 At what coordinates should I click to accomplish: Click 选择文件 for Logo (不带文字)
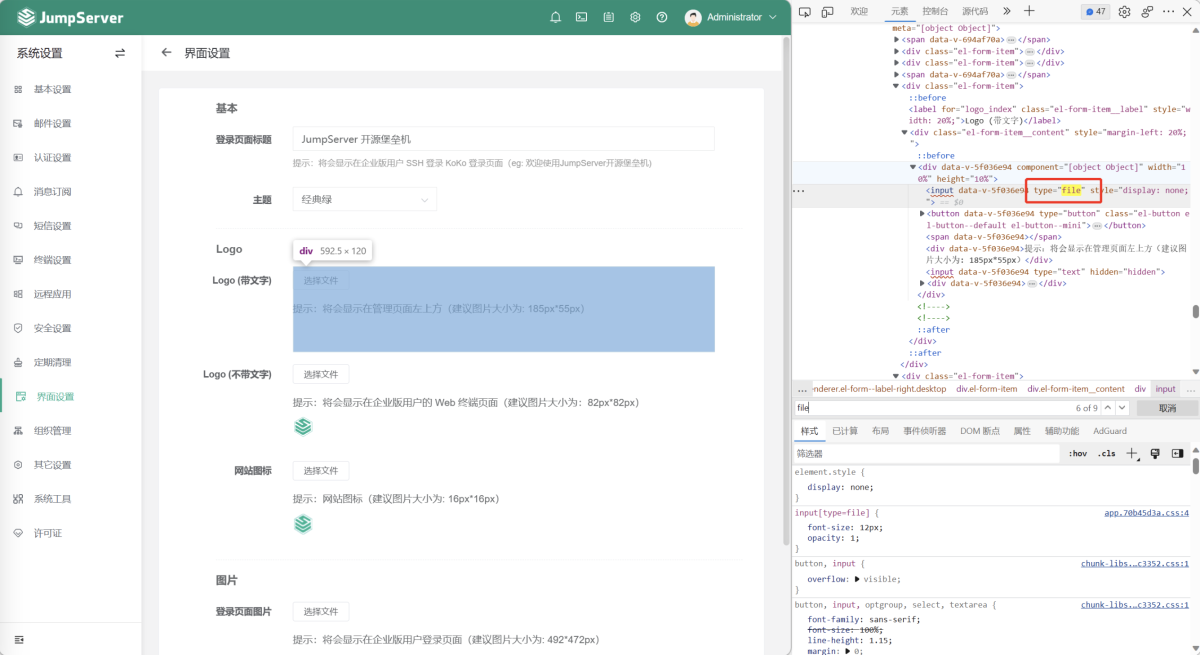(x=321, y=374)
